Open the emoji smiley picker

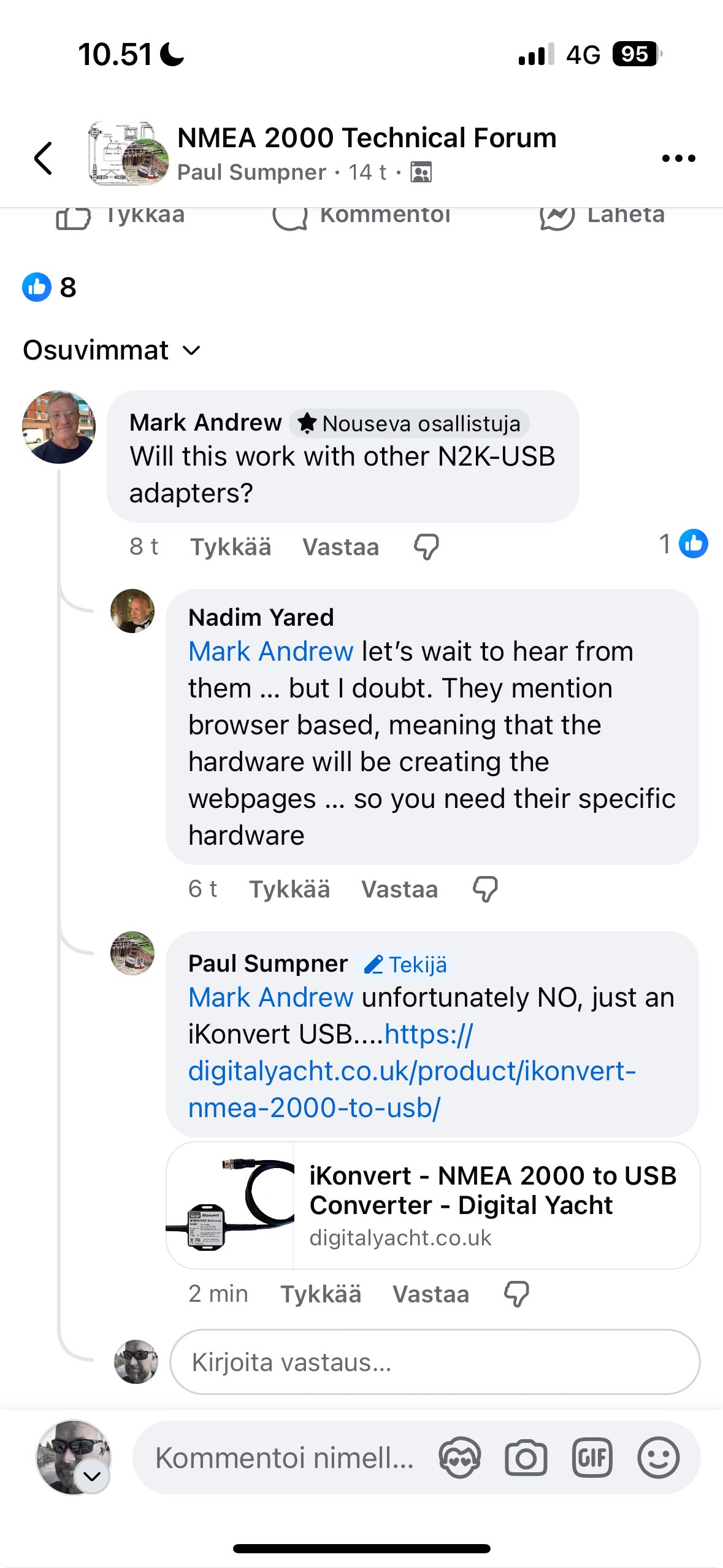(x=658, y=1458)
